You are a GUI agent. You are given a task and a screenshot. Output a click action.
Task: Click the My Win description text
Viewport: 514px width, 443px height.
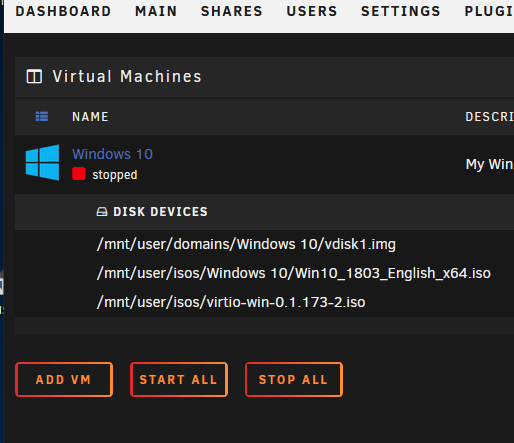click(x=489, y=164)
